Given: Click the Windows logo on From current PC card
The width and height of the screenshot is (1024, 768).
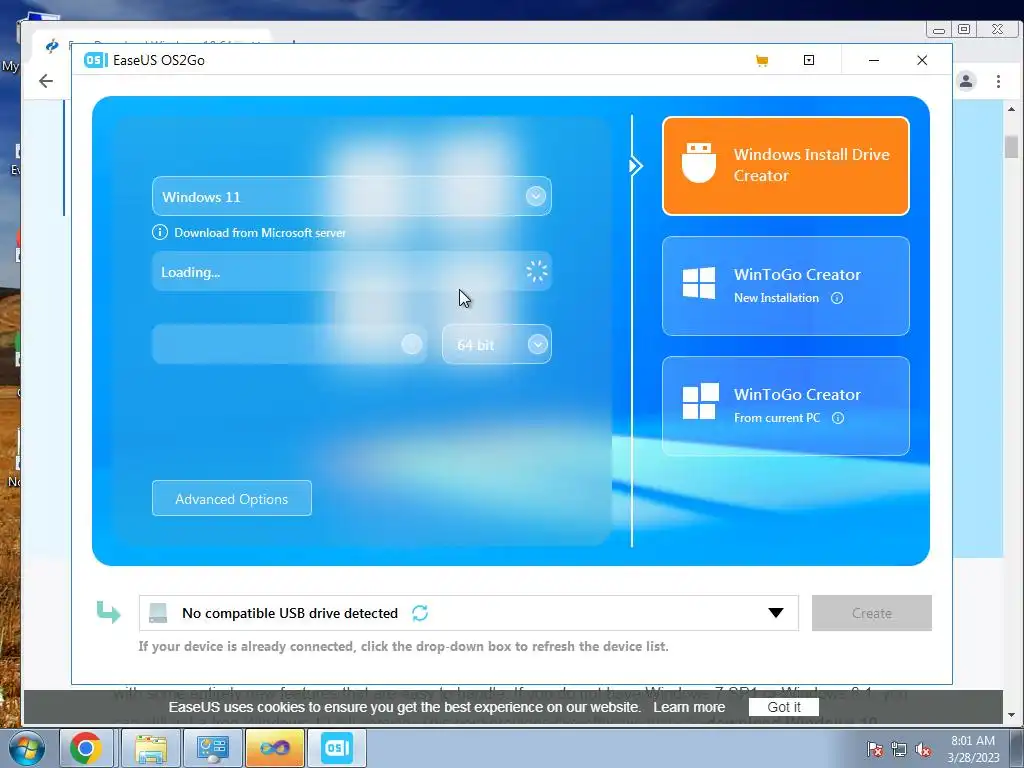Looking at the screenshot, I should point(700,401).
